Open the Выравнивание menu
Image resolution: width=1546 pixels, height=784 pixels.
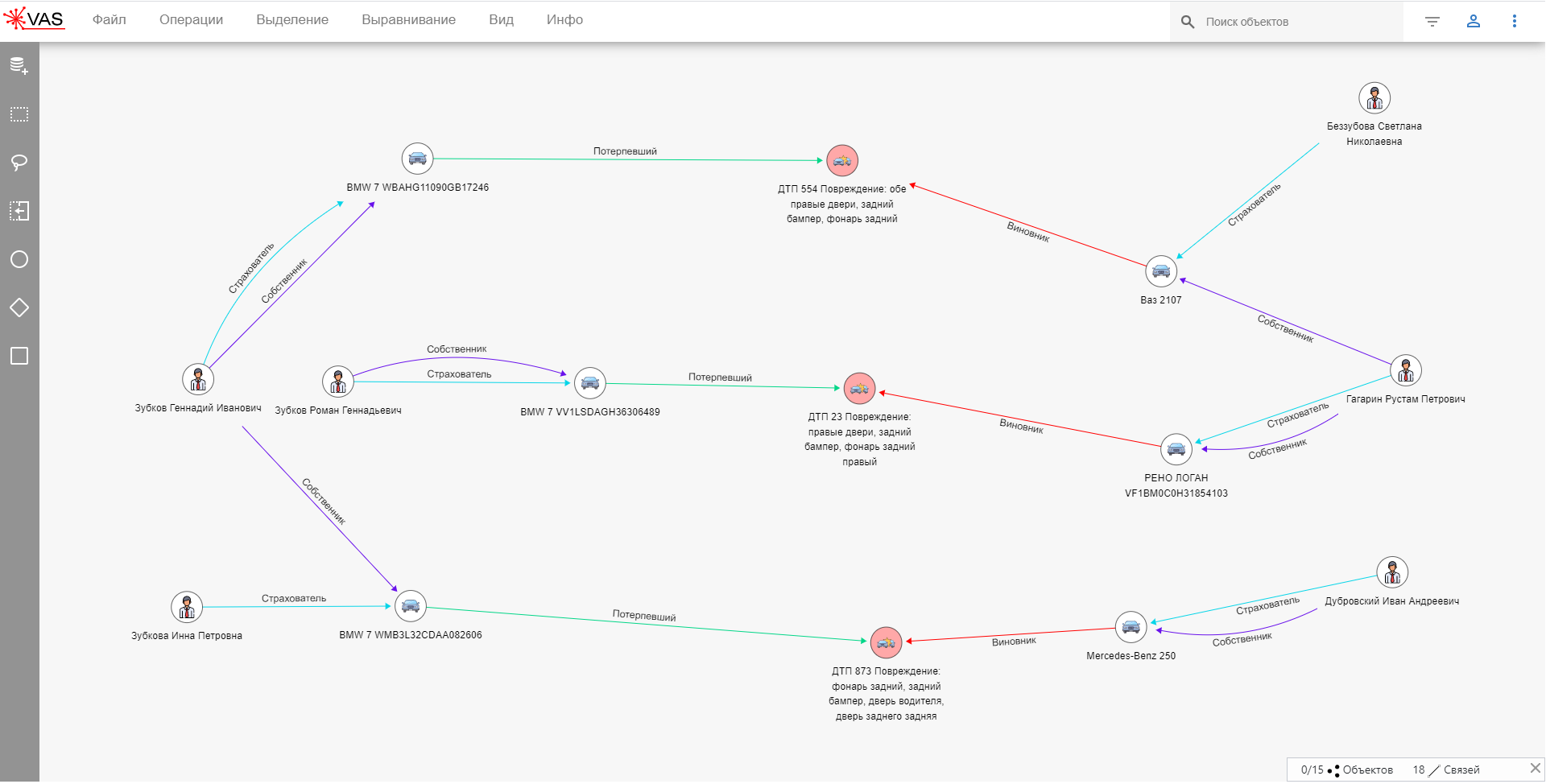click(x=408, y=20)
